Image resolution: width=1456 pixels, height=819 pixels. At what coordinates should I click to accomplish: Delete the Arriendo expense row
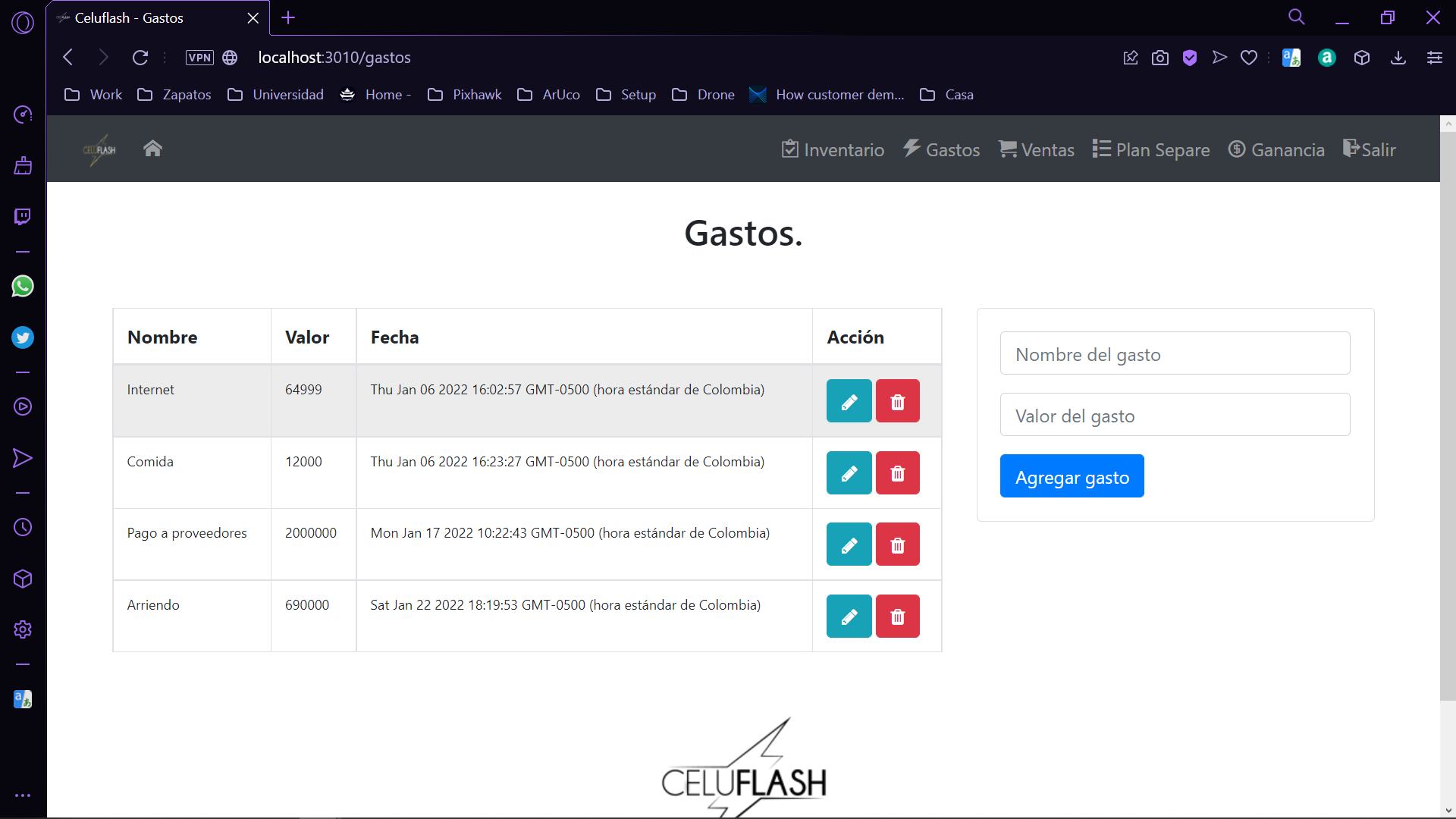[x=897, y=617]
